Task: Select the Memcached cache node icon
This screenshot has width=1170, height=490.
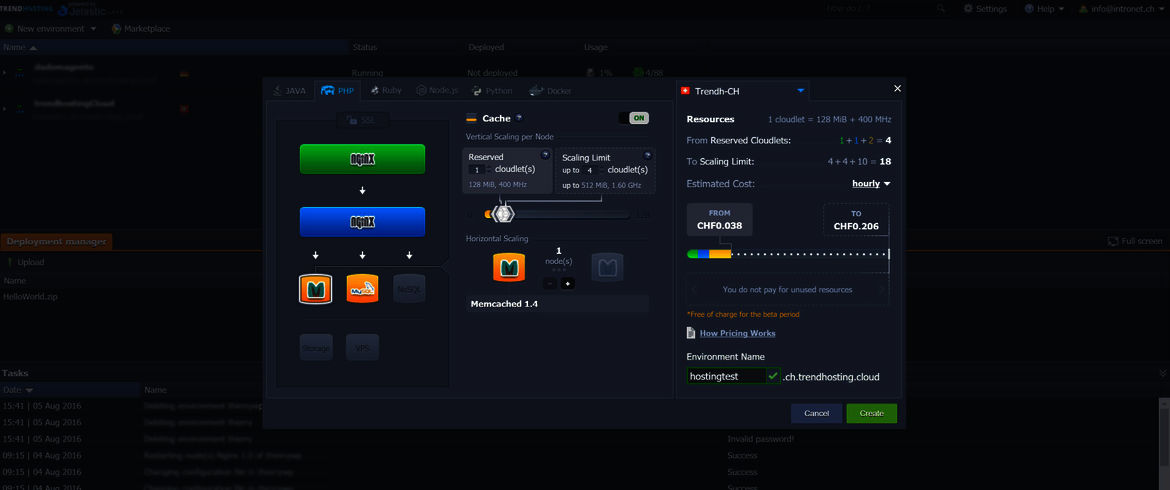Action: click(x=315, y=289)
